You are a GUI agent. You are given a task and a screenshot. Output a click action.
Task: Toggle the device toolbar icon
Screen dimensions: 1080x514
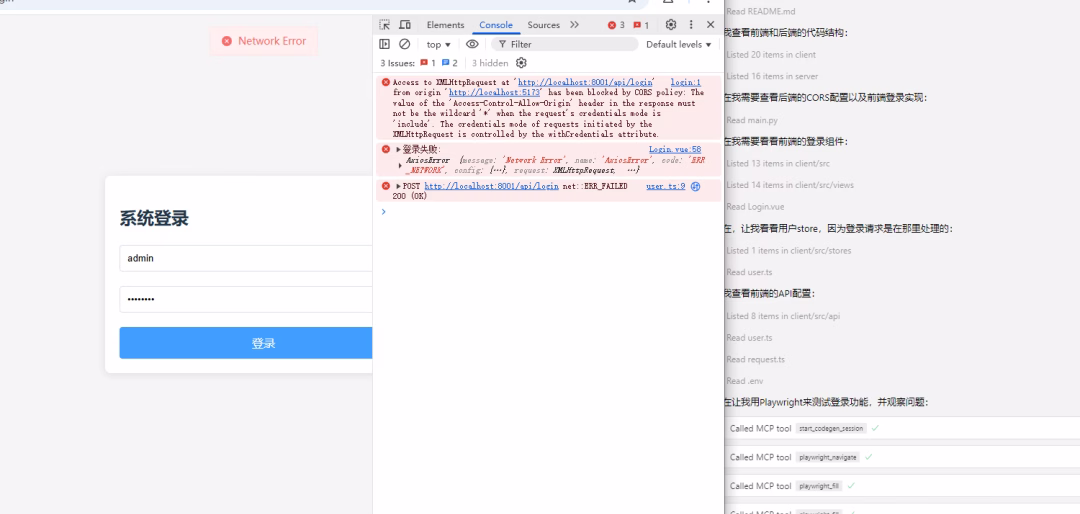click(x=405, y=25)
